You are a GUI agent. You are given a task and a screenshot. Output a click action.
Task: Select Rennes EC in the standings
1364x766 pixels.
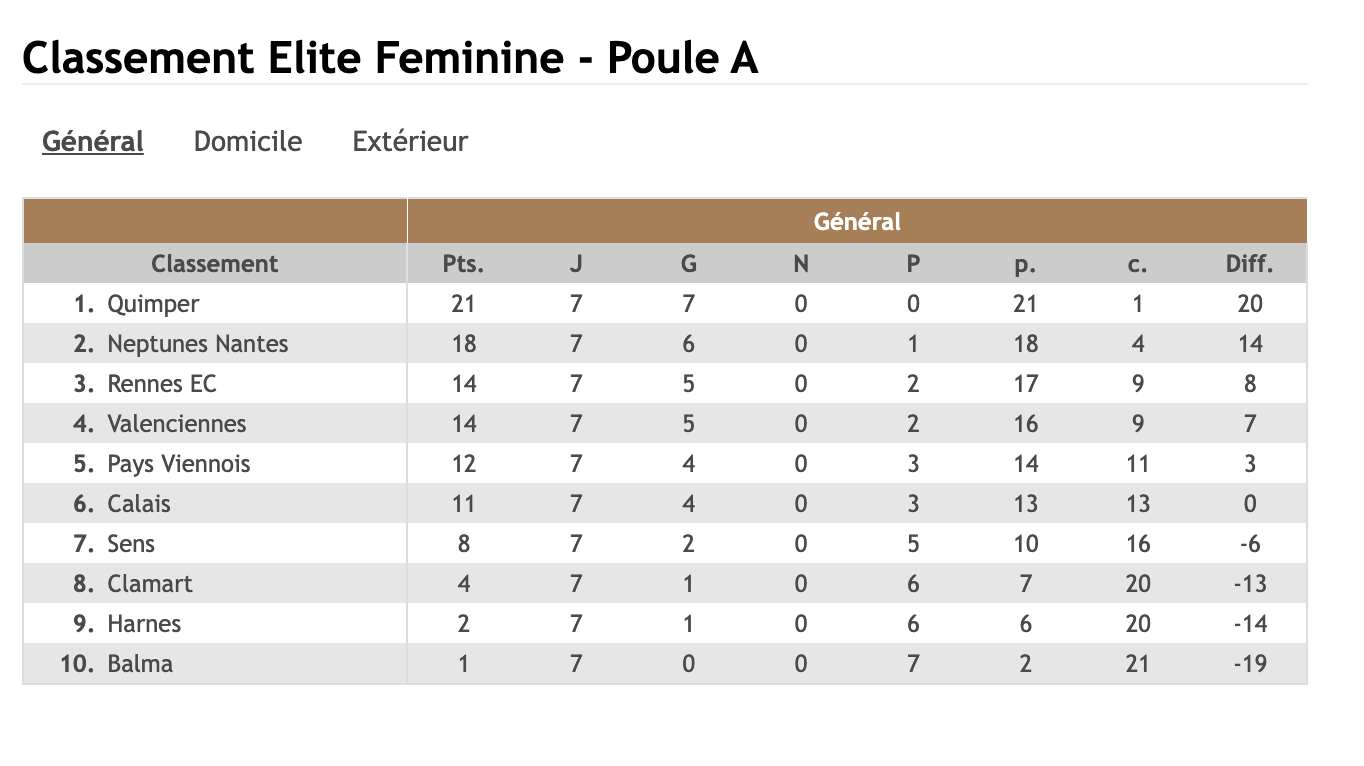pos(162,384)
